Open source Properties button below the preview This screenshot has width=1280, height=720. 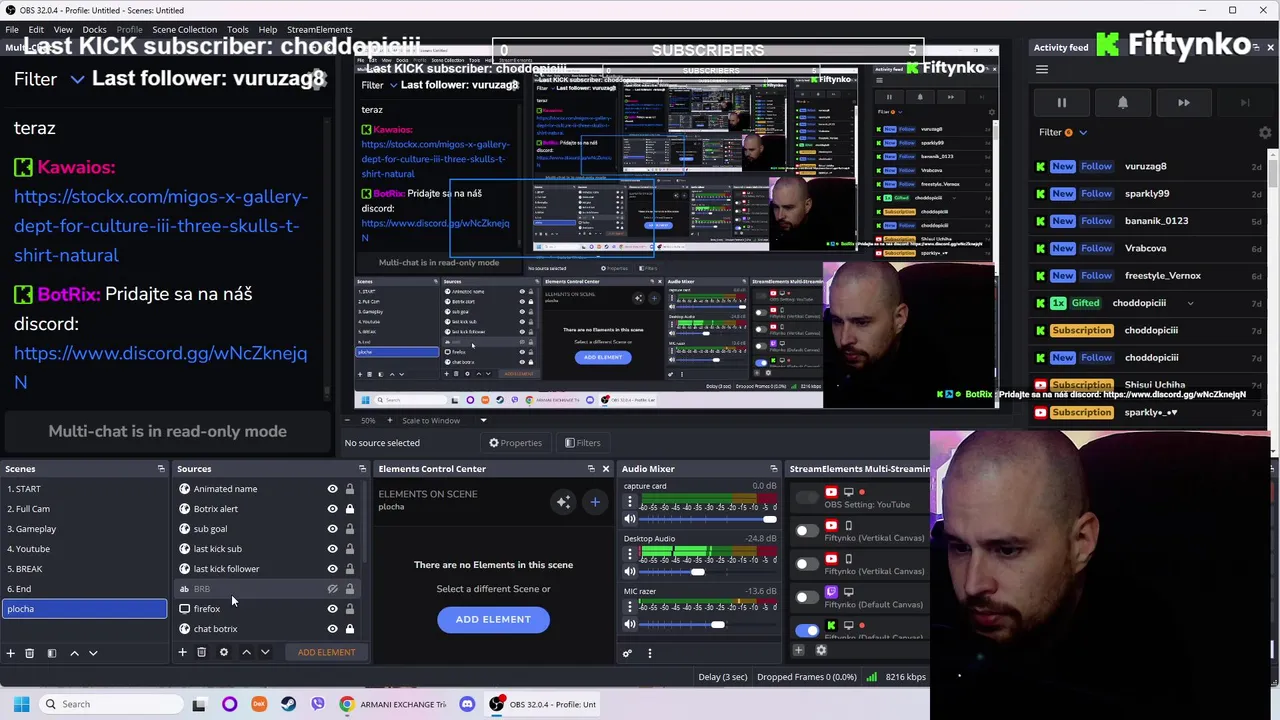(515, 443)
